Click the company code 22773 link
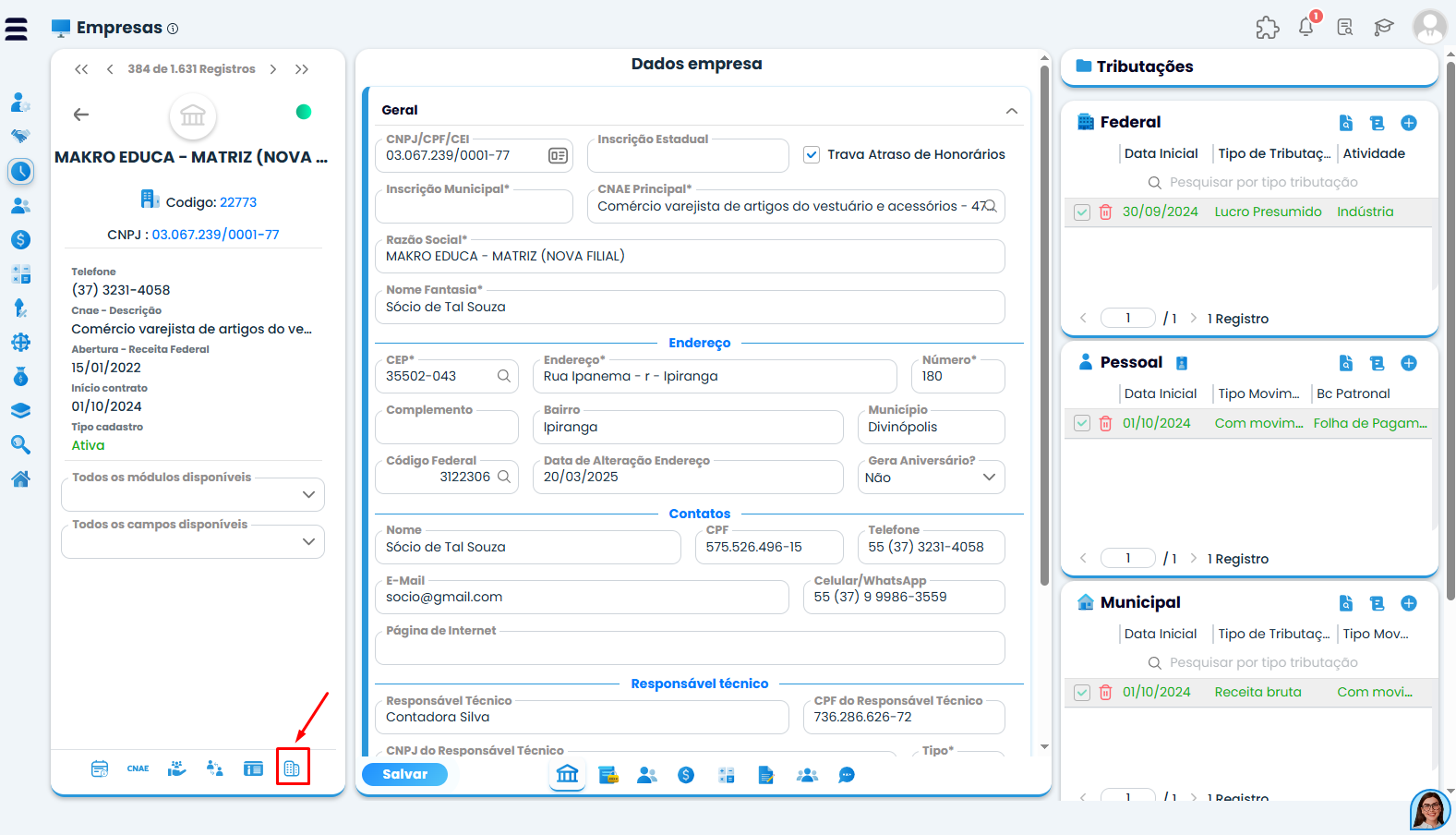Viewport: 1456px width, 835px height. [238, 202]
